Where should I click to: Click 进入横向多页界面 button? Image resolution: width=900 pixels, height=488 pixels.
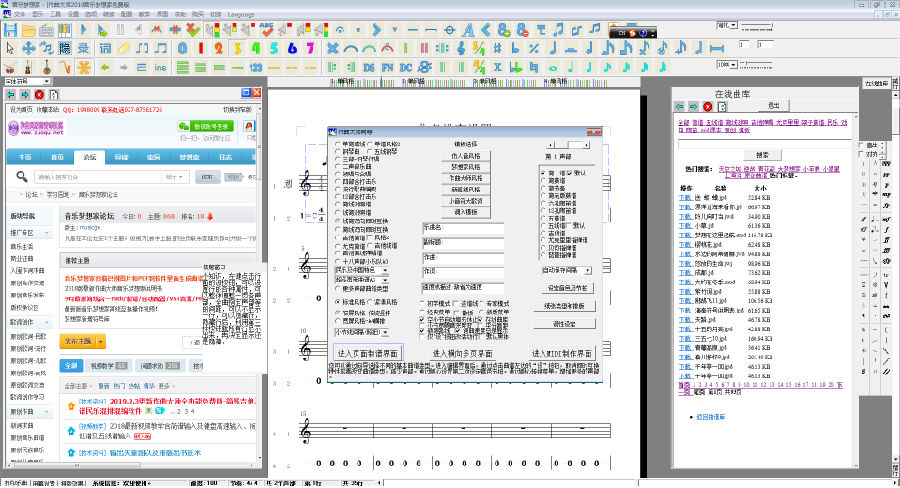point(463,353)
